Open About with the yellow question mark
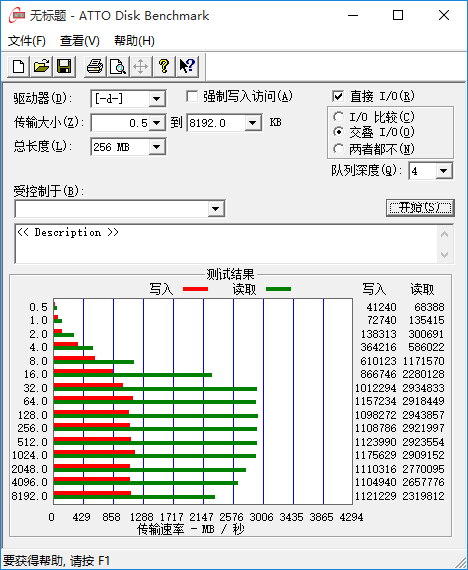 pos(164,67)
